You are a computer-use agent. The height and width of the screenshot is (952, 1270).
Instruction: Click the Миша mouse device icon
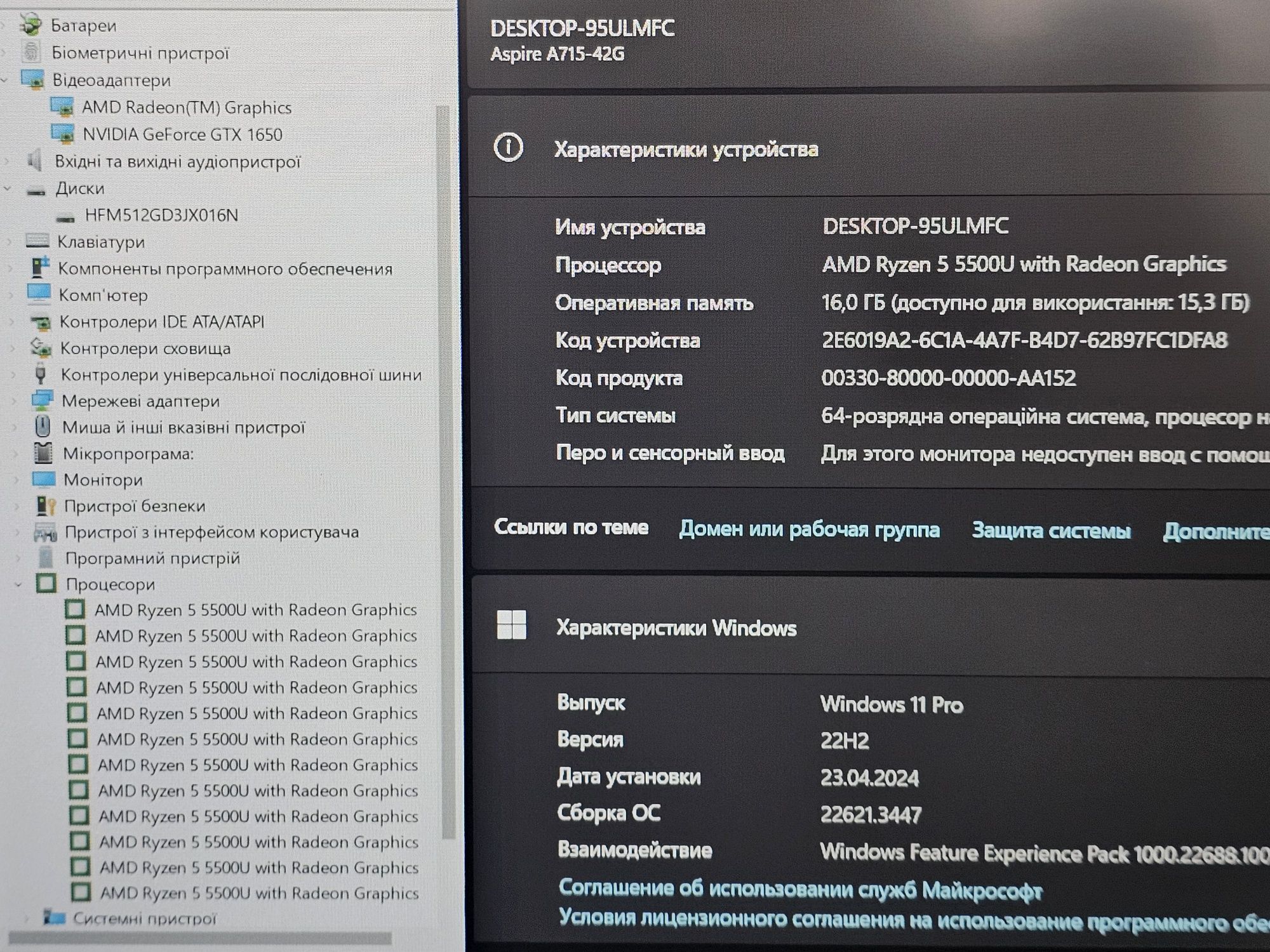[43, 426]
